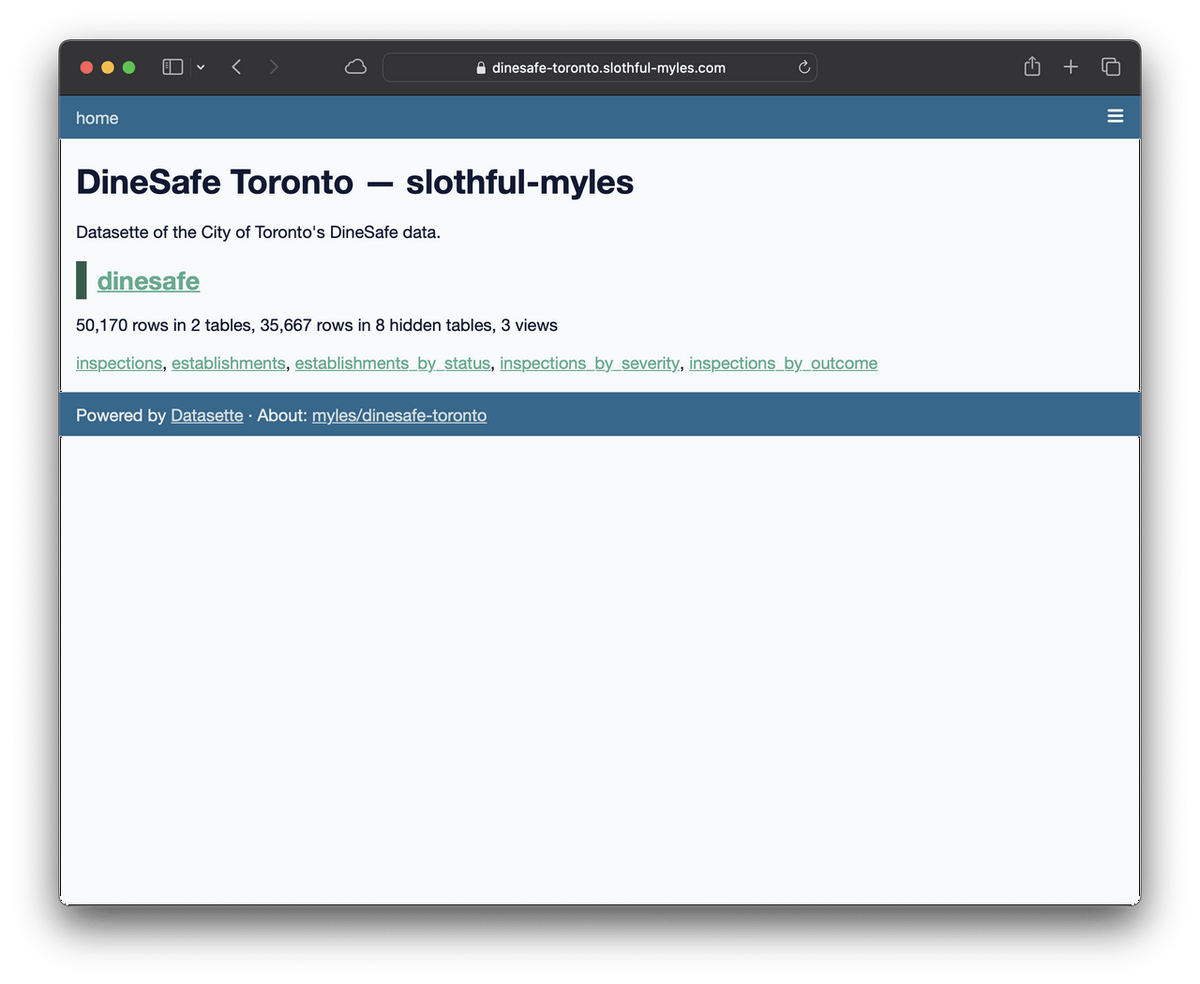Click the iCloud tab sync cloud icon

coord(355,66)
